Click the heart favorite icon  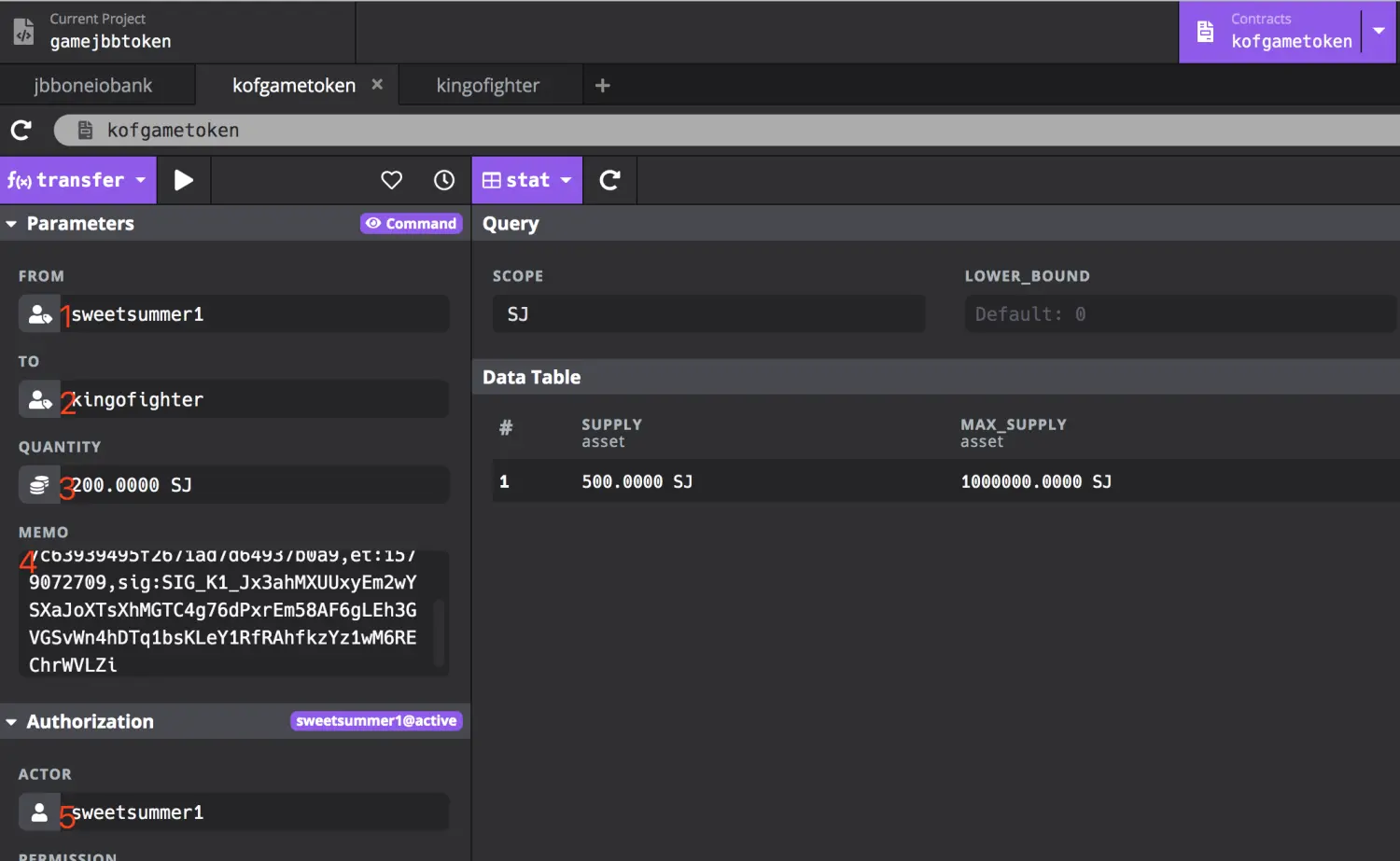391,180
